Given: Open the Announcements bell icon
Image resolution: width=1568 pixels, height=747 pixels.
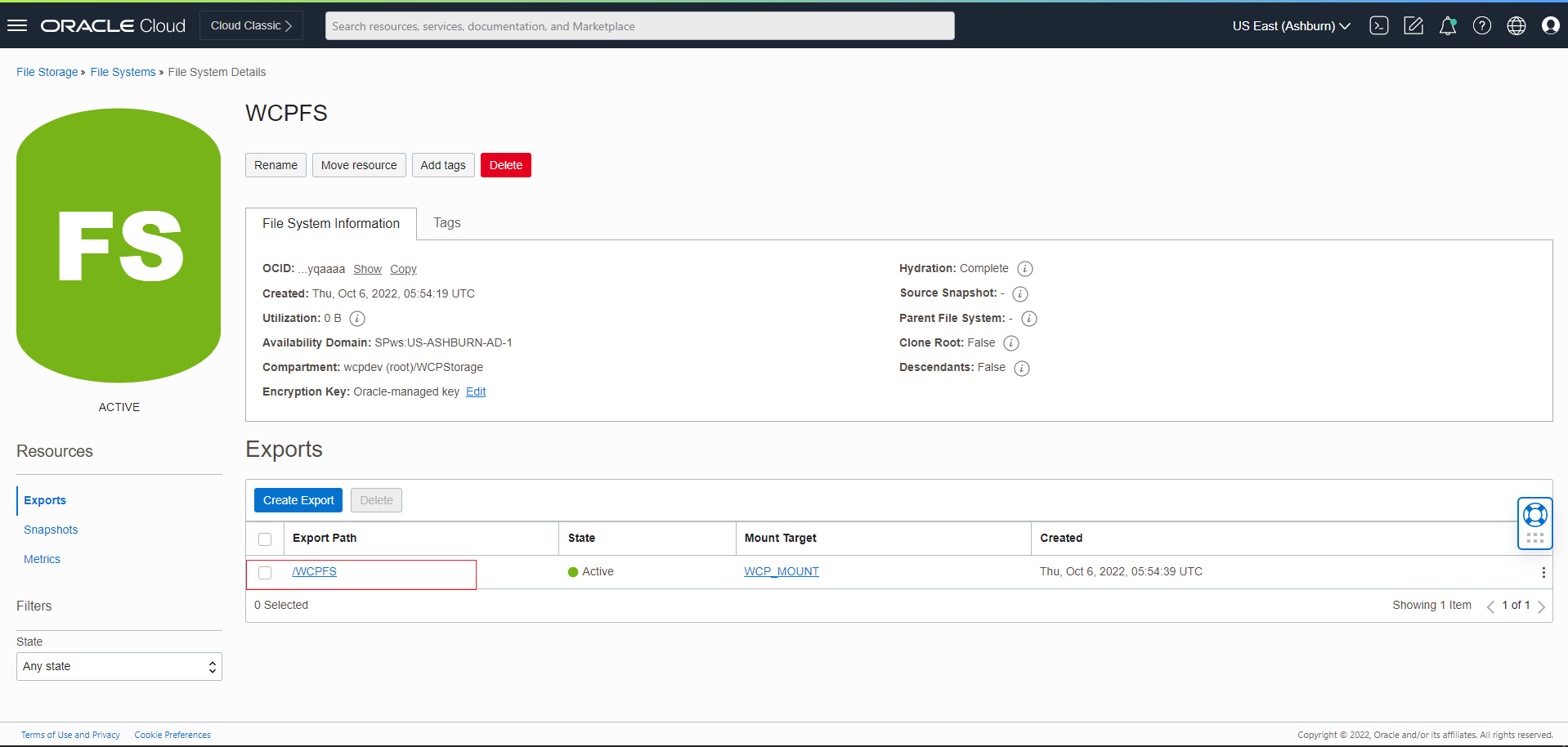Looking at the screenshot, I should tap(1448, 25).
